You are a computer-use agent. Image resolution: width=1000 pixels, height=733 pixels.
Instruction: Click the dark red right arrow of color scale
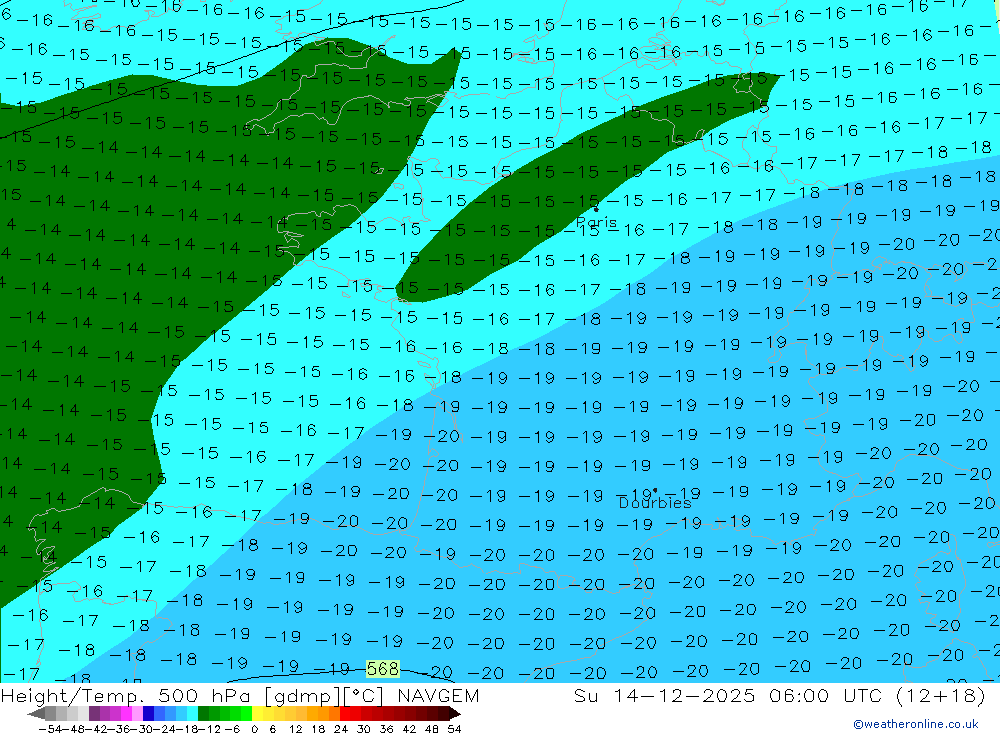(455, 713)
